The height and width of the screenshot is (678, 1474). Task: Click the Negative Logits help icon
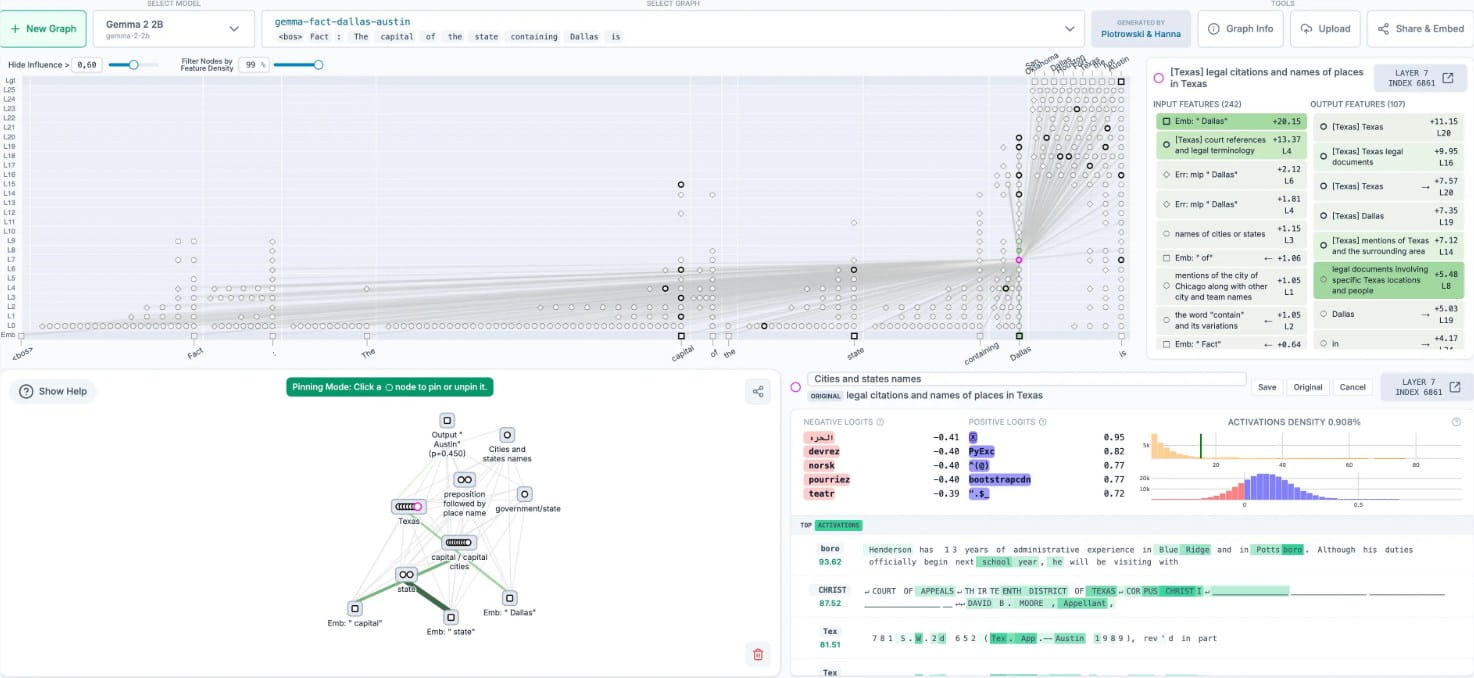[x=880, y=422]
